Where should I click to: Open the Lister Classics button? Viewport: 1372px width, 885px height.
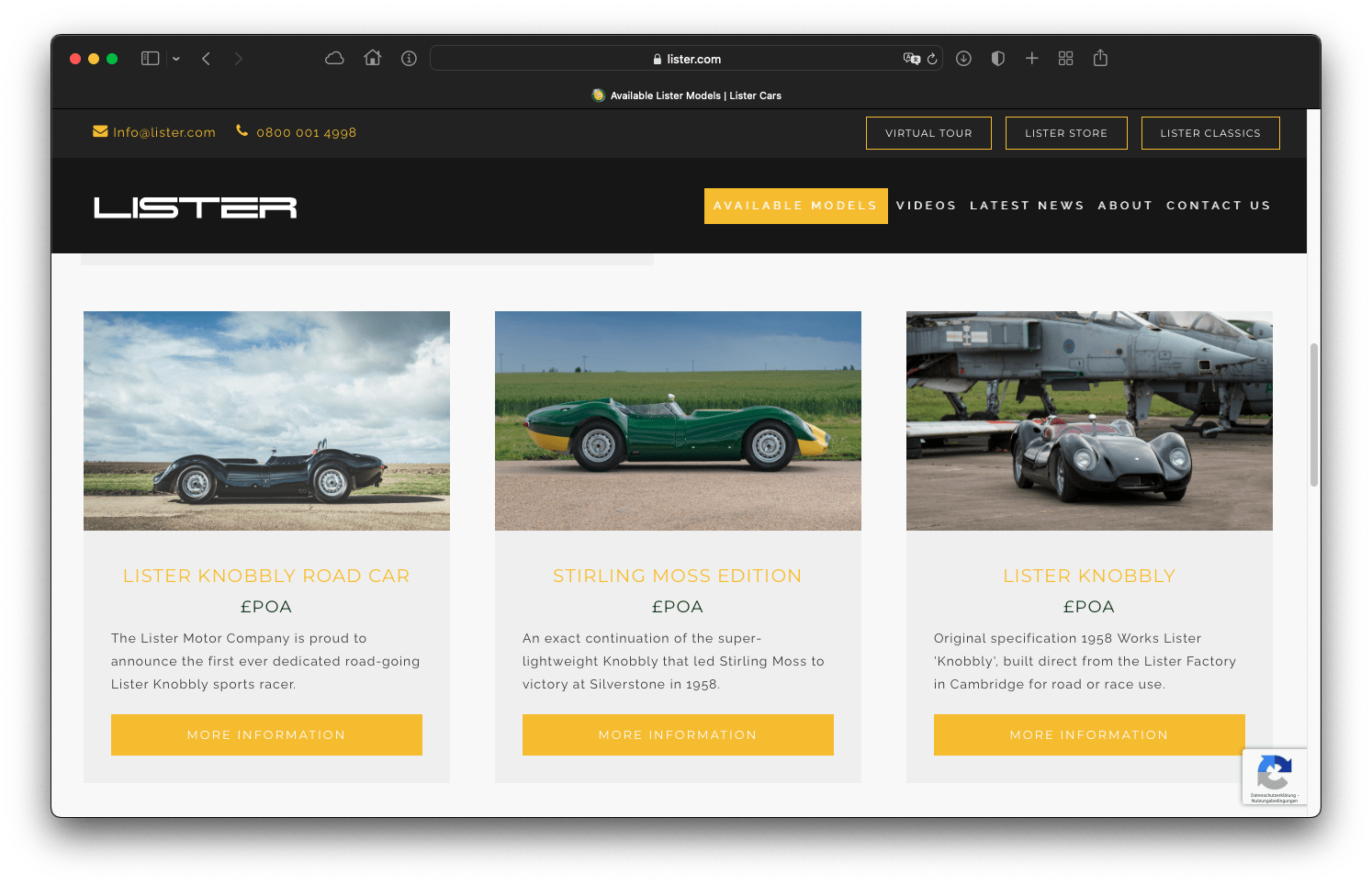(1210, 133)
